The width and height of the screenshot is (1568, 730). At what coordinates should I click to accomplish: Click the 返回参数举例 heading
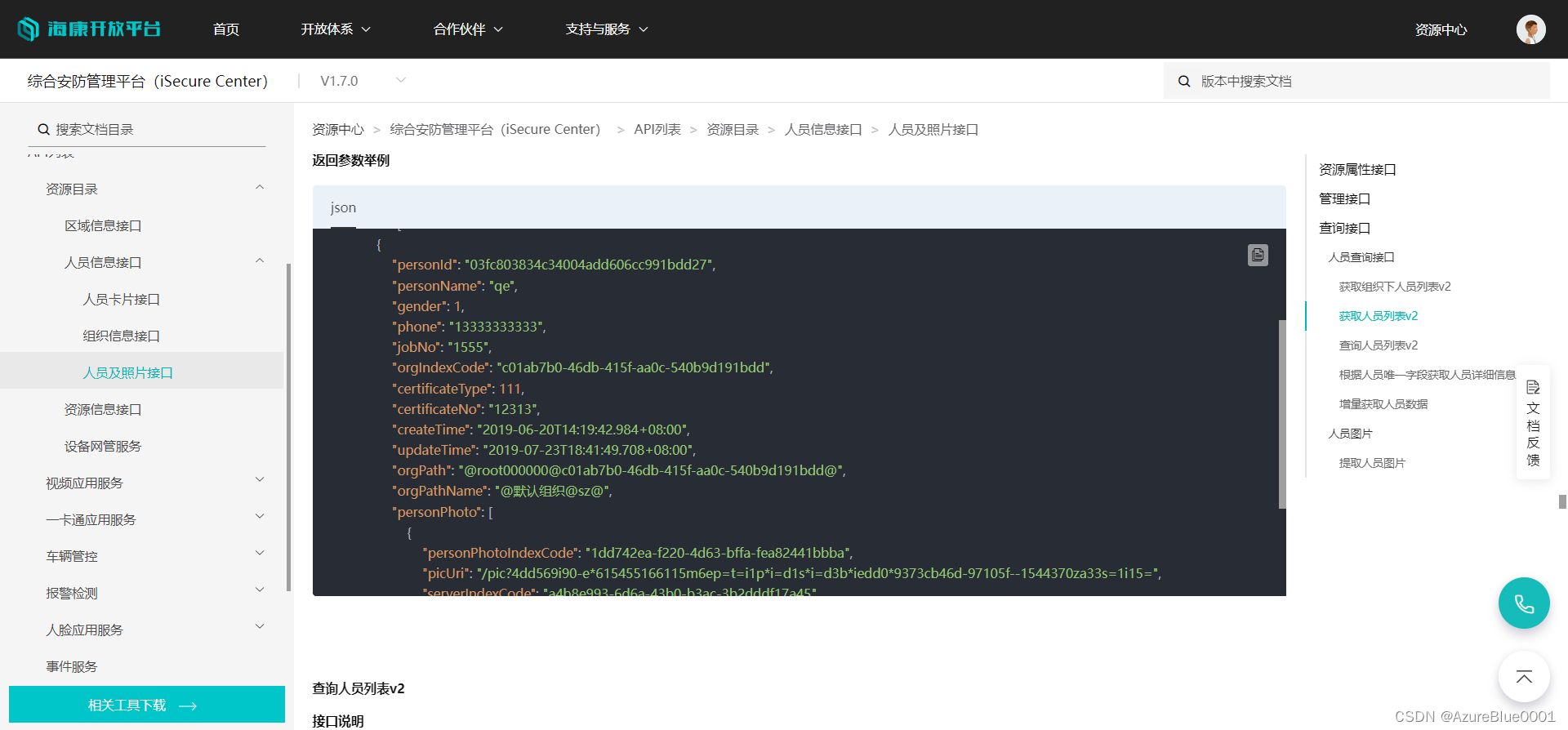coord(351,160)
